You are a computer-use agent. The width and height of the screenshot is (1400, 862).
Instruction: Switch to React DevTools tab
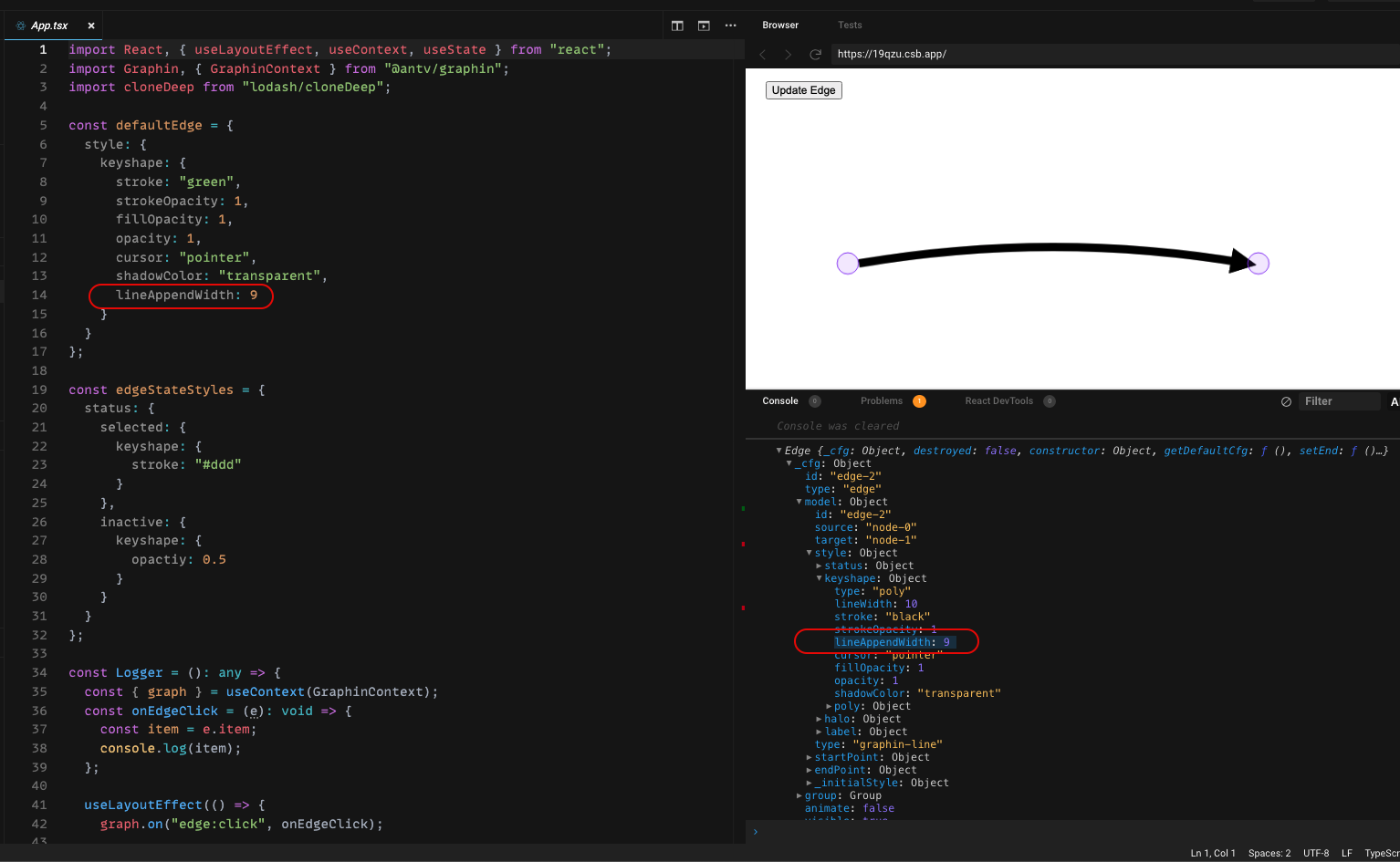pos(999,401)
